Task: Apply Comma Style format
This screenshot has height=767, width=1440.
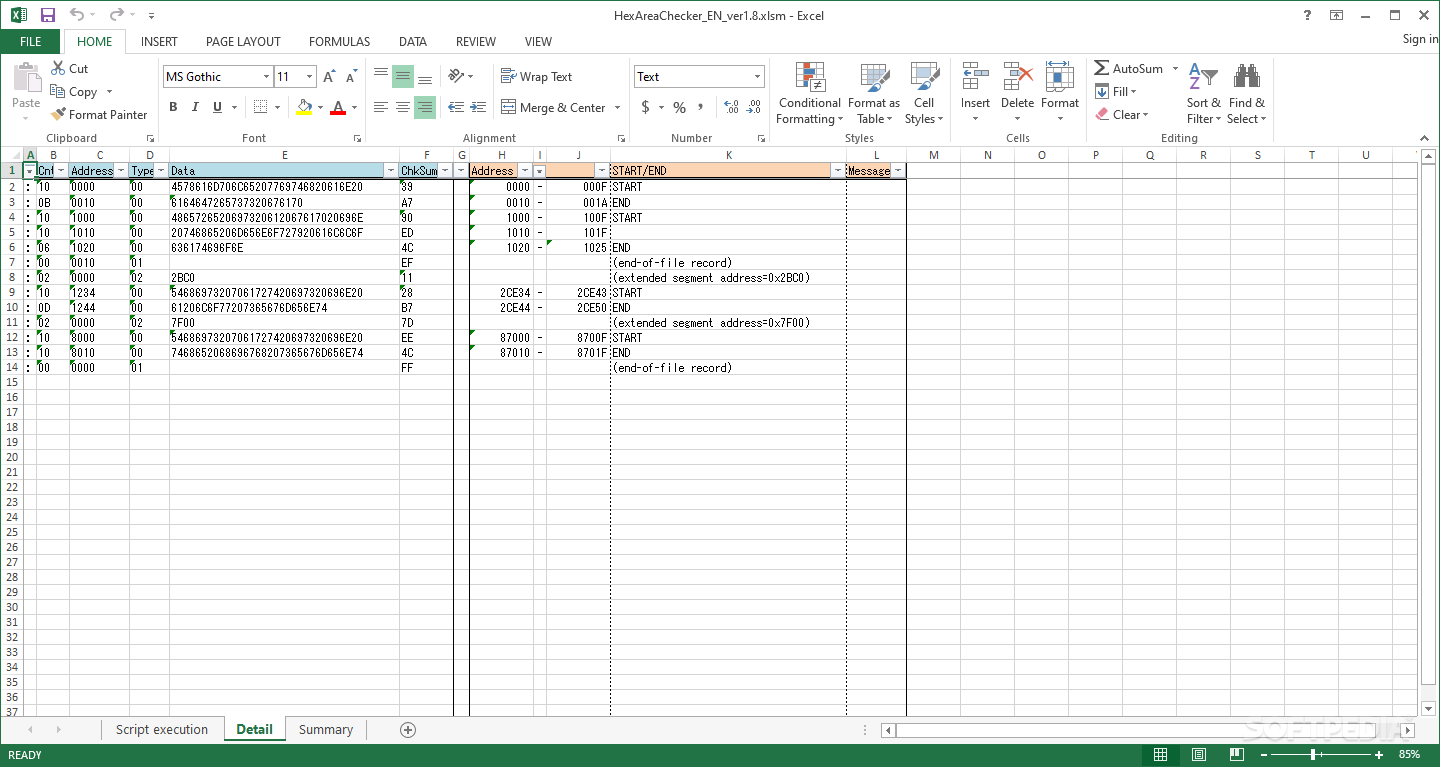Action: tap(701, 107)
